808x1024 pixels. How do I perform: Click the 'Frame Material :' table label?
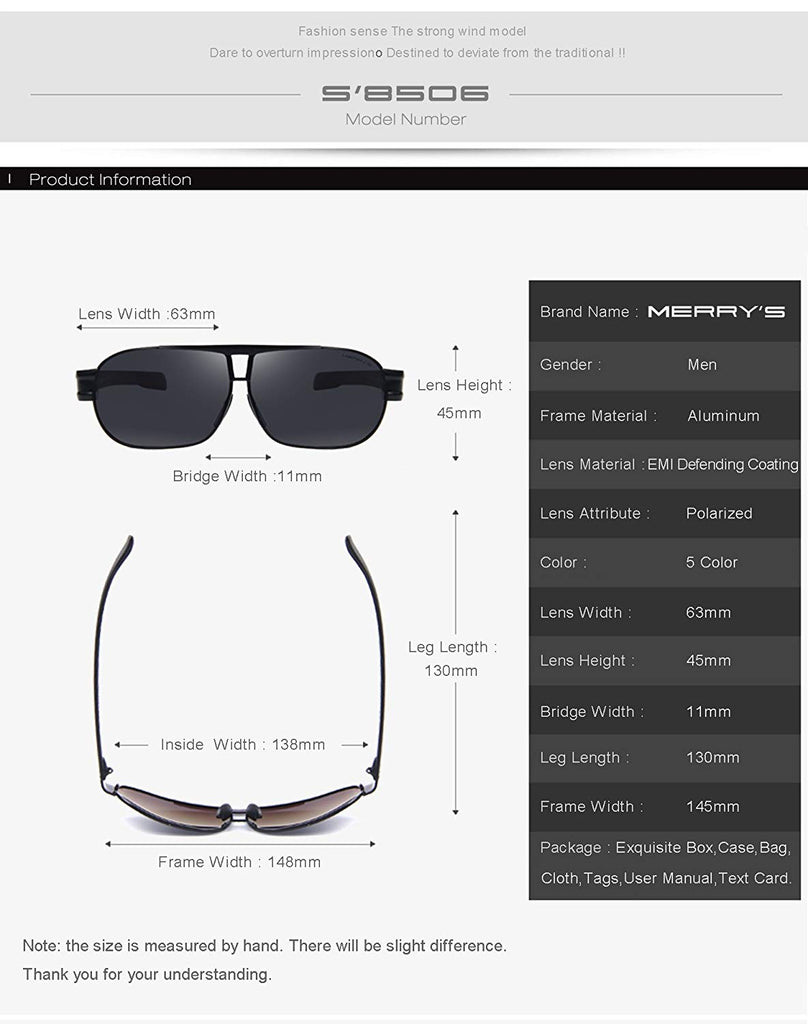click(x=598, y=415)
